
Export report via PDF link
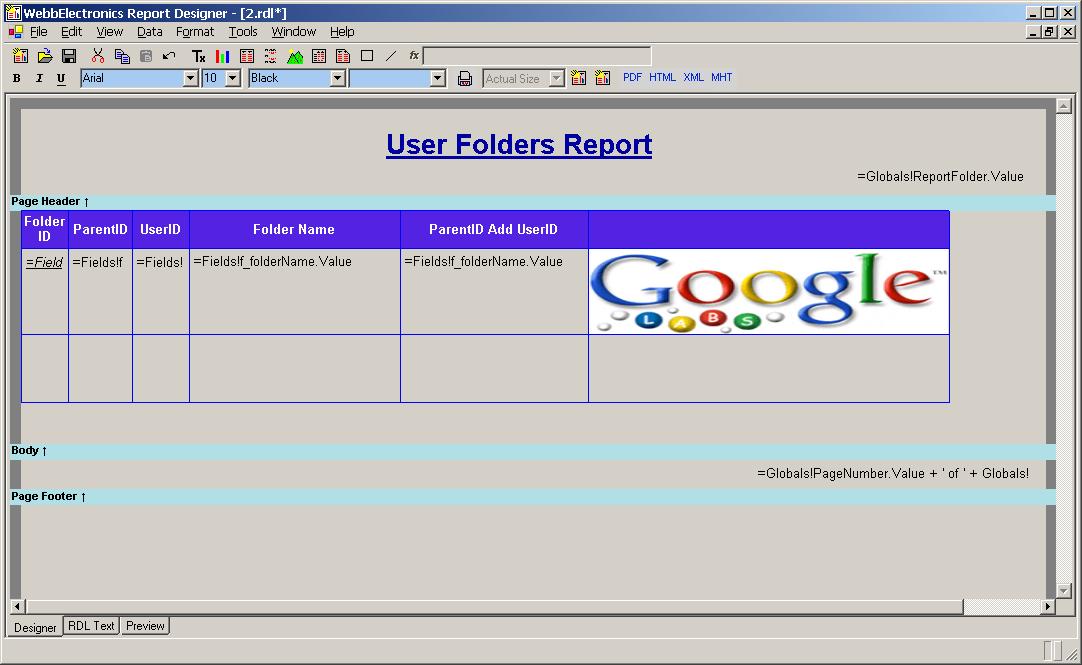pos(632,77)
